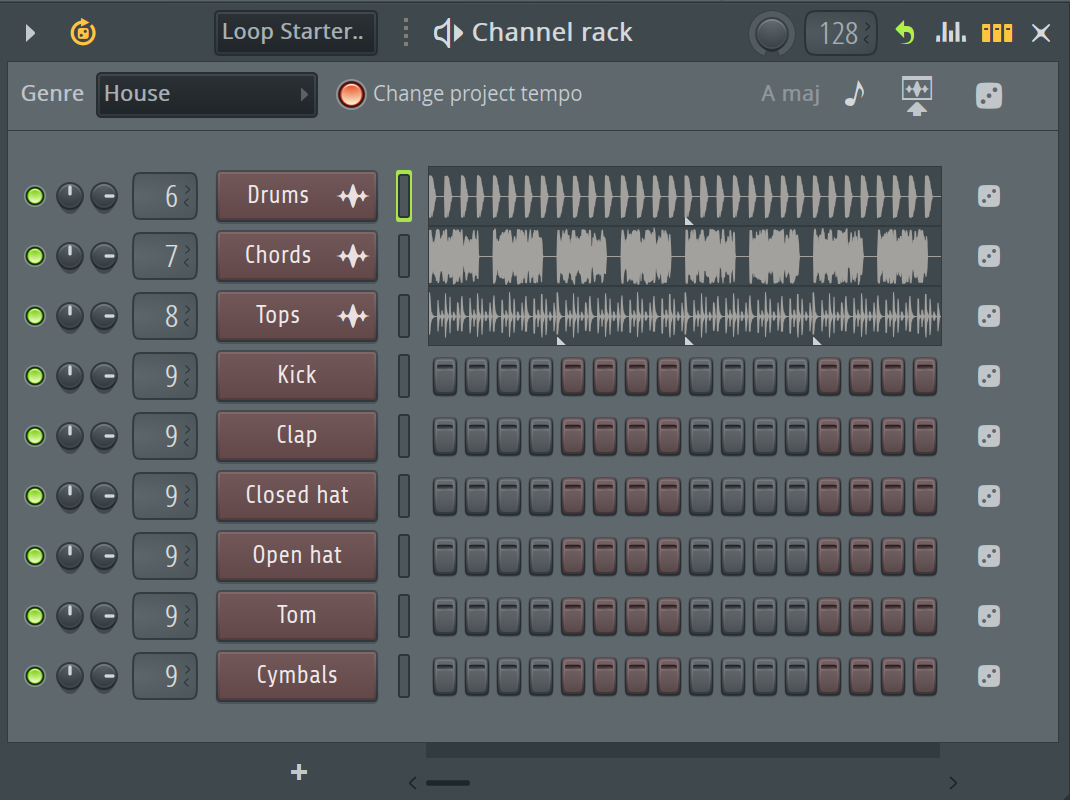Open the Kick channel button
The height and width of the screenshot is (800, 1070).
[297, 375]
